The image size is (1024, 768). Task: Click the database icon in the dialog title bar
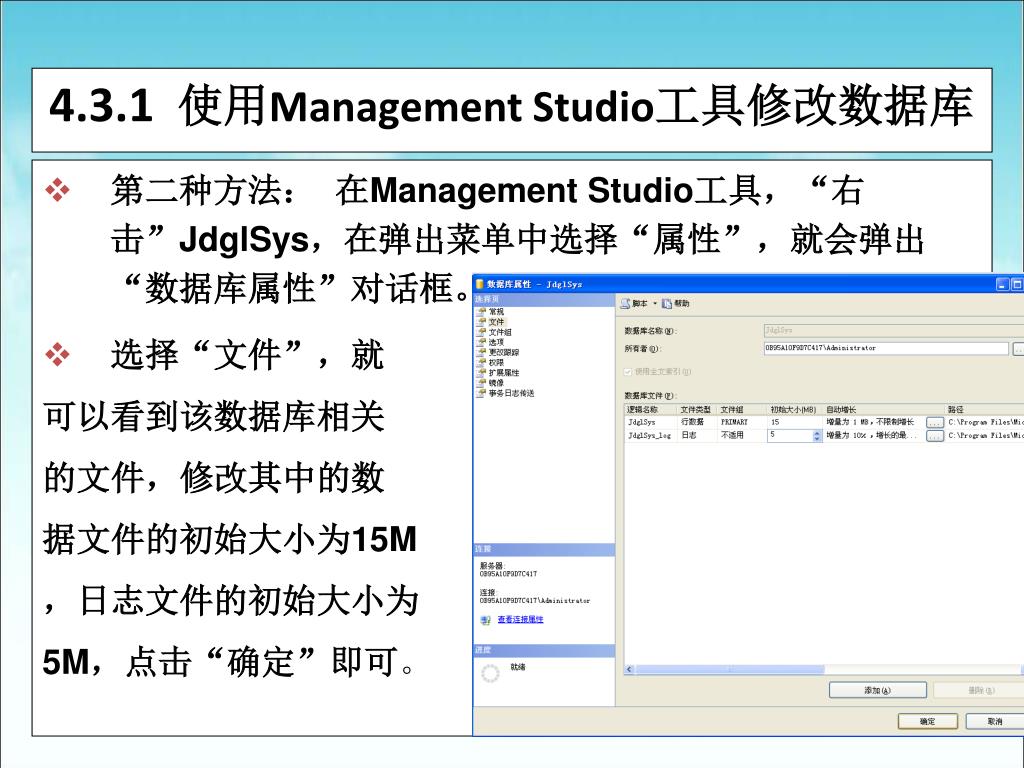coord(479,284)
